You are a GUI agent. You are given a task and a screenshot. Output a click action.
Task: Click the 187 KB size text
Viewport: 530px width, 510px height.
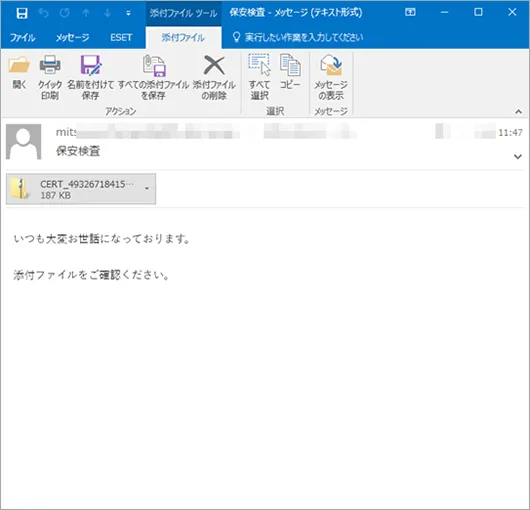(x=56, y=195)
